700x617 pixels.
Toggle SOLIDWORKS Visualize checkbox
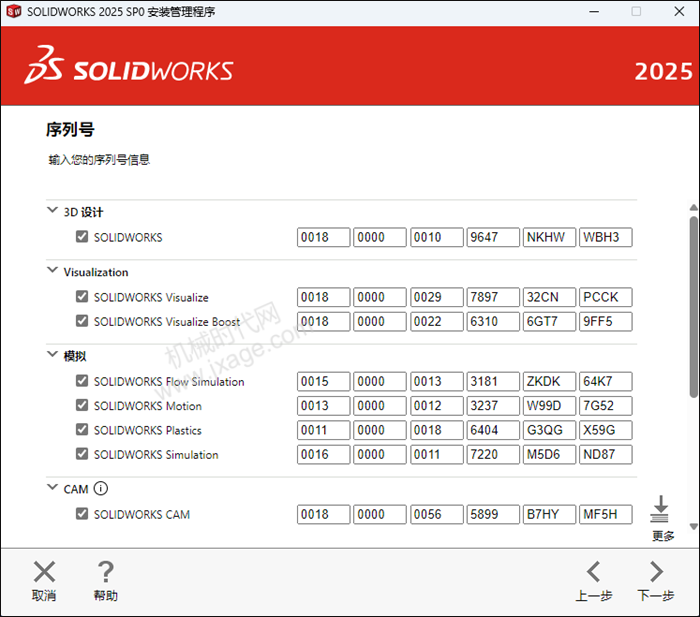(x=82, y=296)
